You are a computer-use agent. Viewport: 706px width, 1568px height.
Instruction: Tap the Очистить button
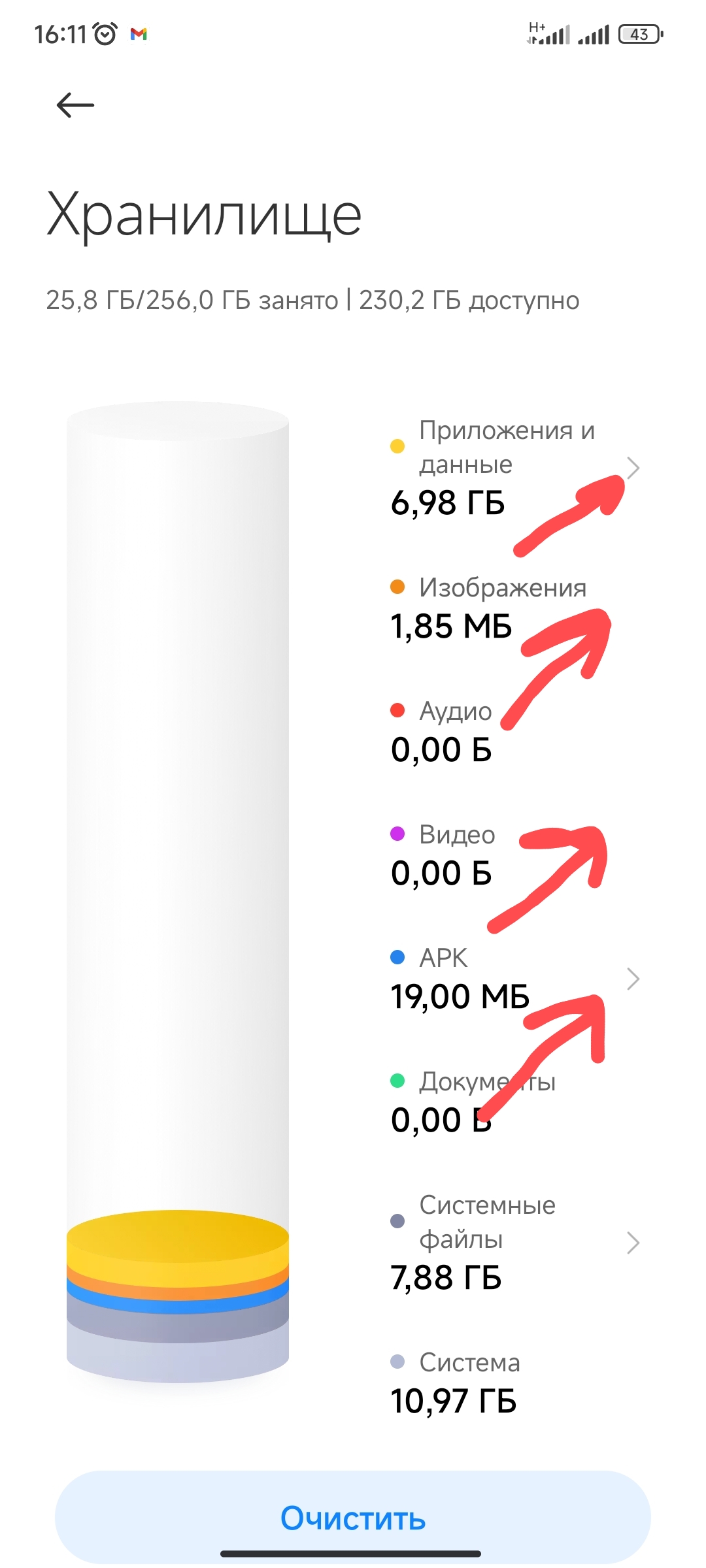353,1517
